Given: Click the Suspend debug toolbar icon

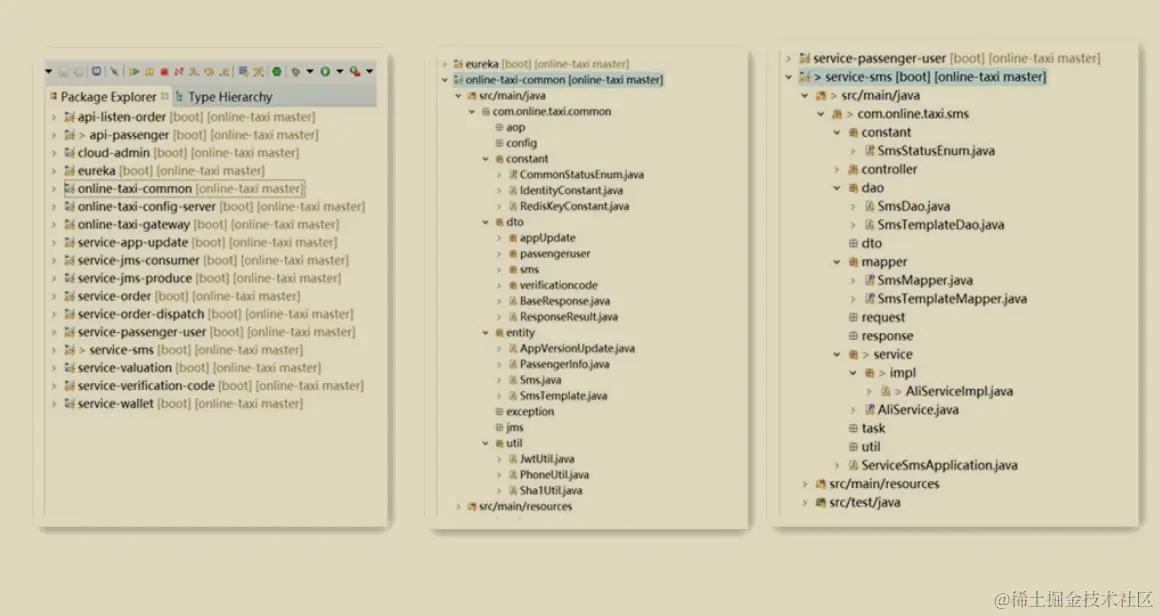Looking at the screenshot, I should pos(149,72).
